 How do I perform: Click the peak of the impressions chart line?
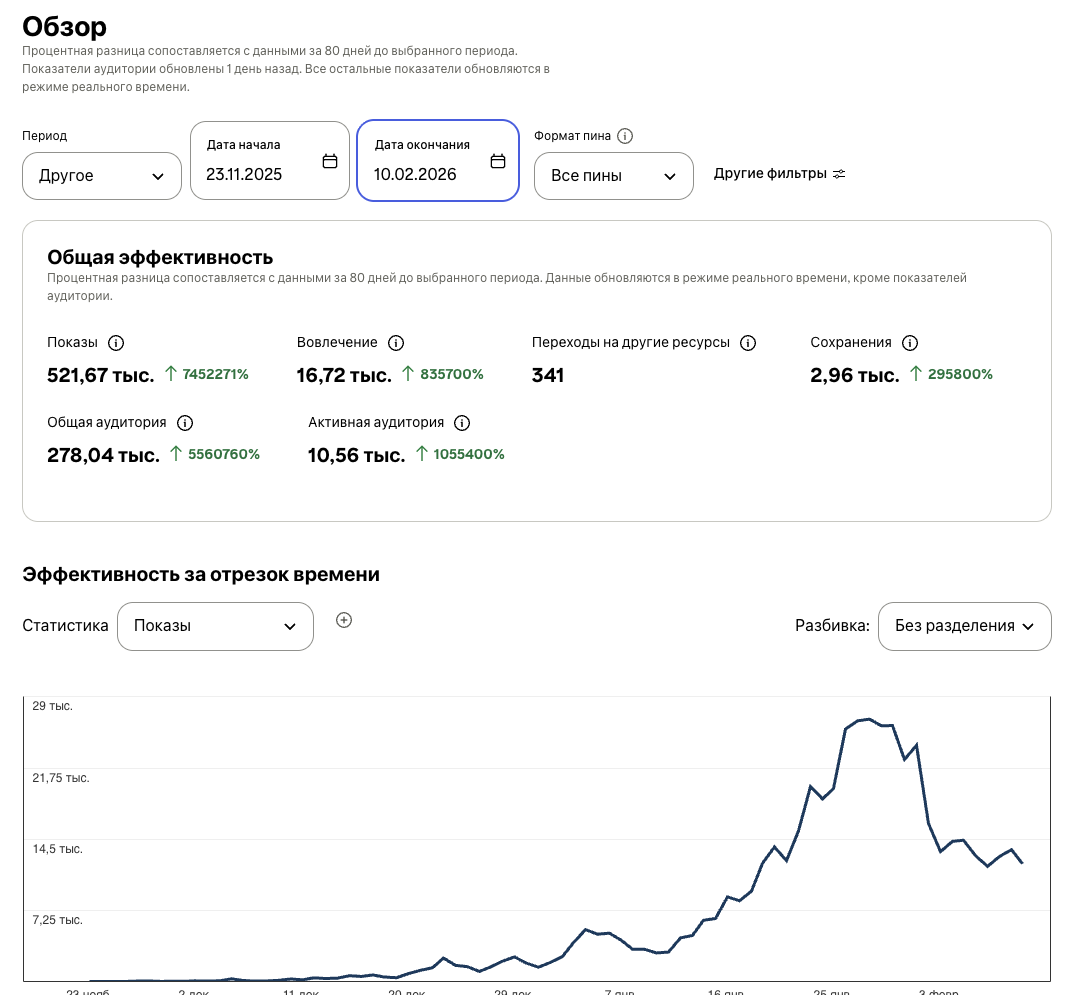(869, 719)
